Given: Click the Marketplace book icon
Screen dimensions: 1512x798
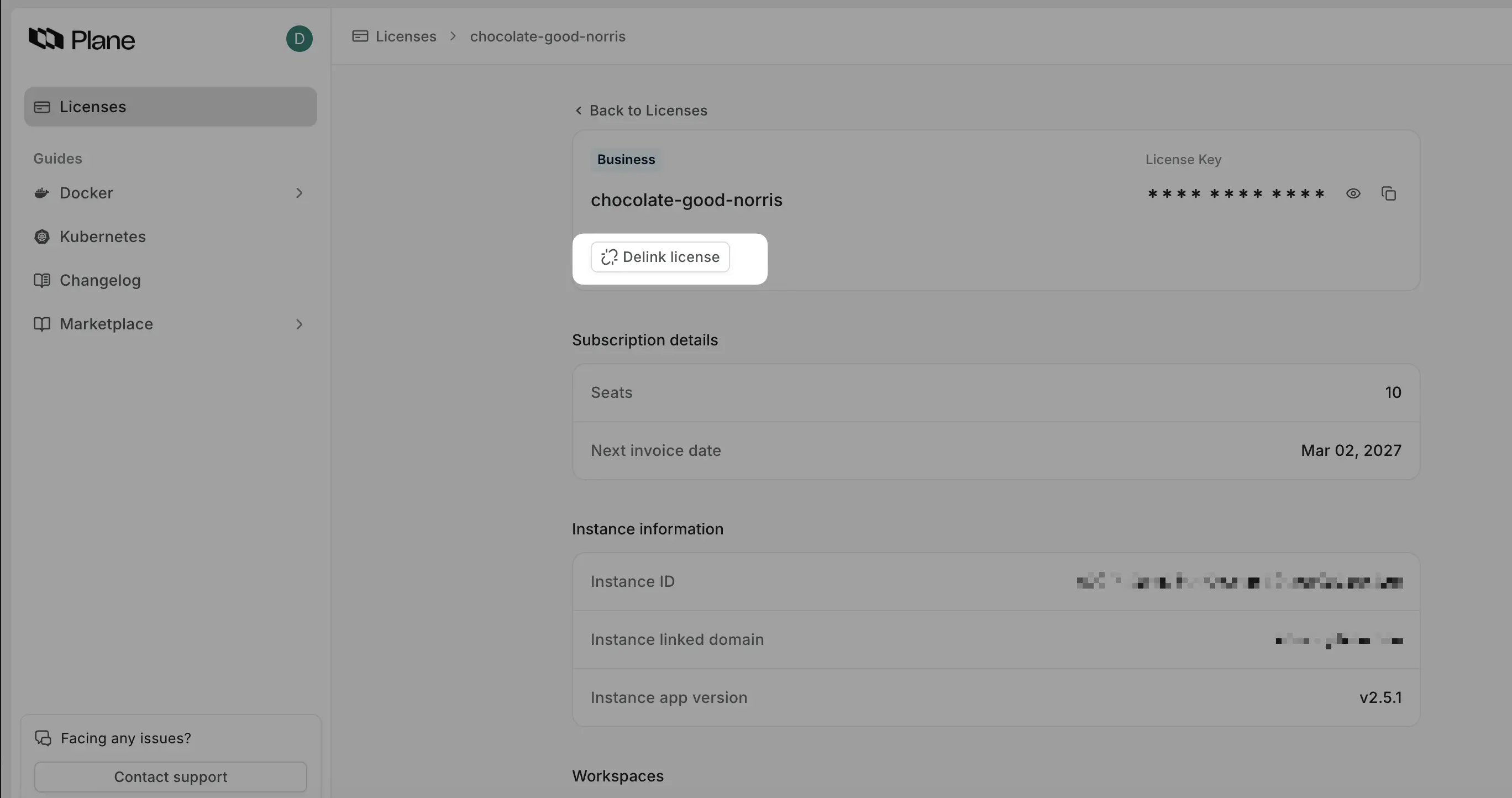Looking at the screenshot, I should pyautogui.click(x=41, y=324).
